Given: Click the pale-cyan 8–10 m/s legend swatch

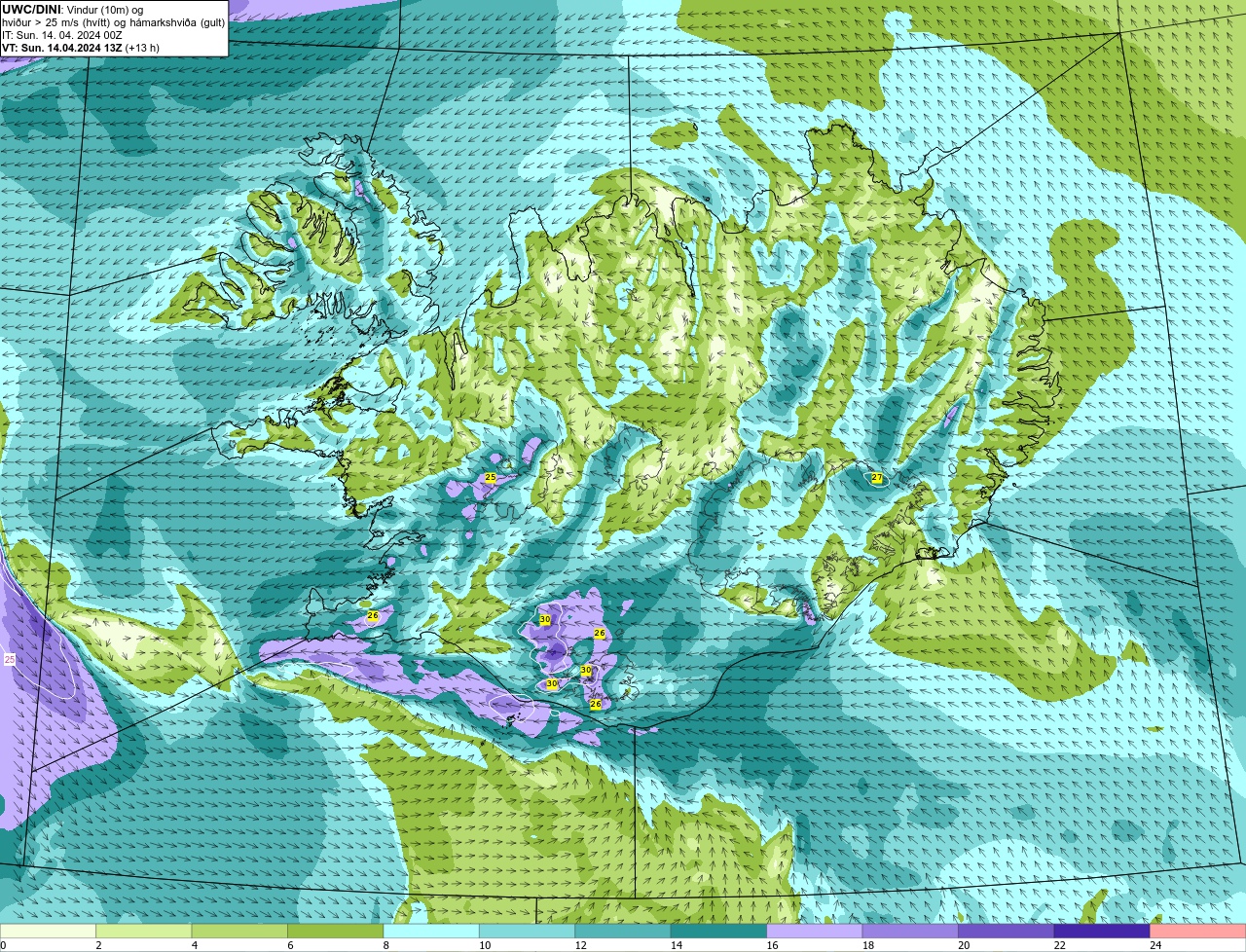Looking at the screenshot, I should coord(431,931).
